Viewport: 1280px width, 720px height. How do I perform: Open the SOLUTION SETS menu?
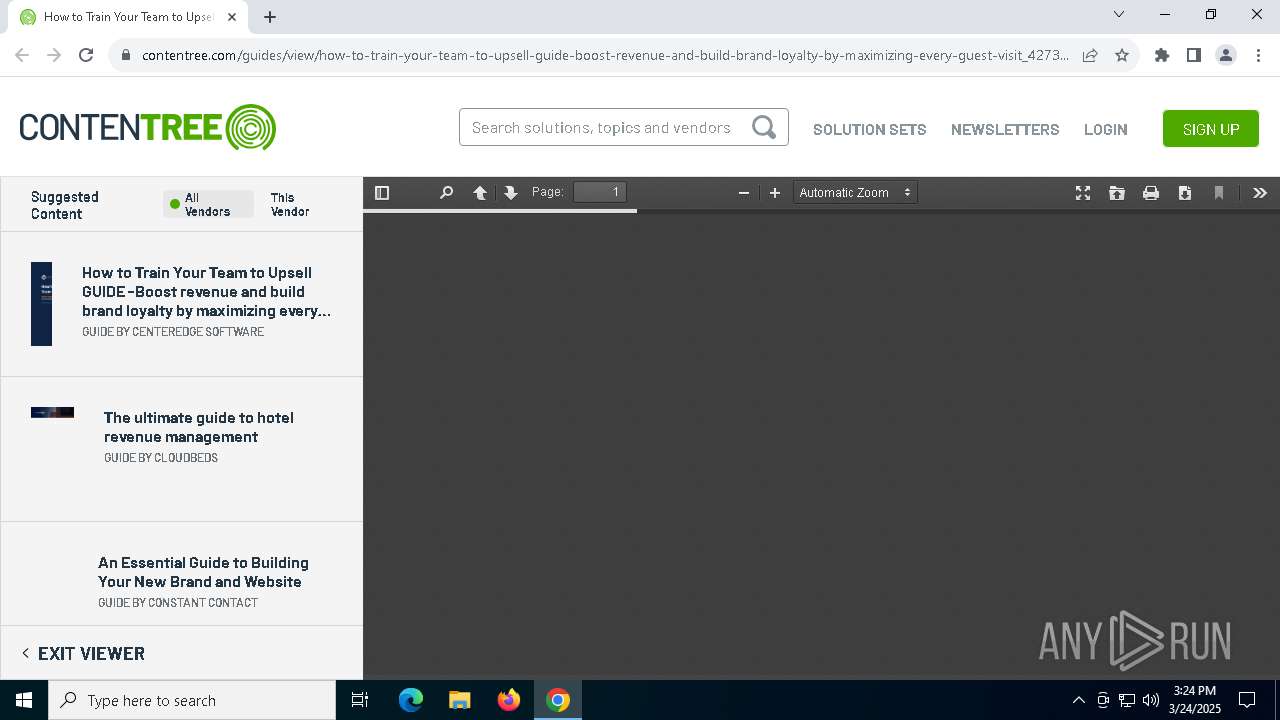point(870,129)
